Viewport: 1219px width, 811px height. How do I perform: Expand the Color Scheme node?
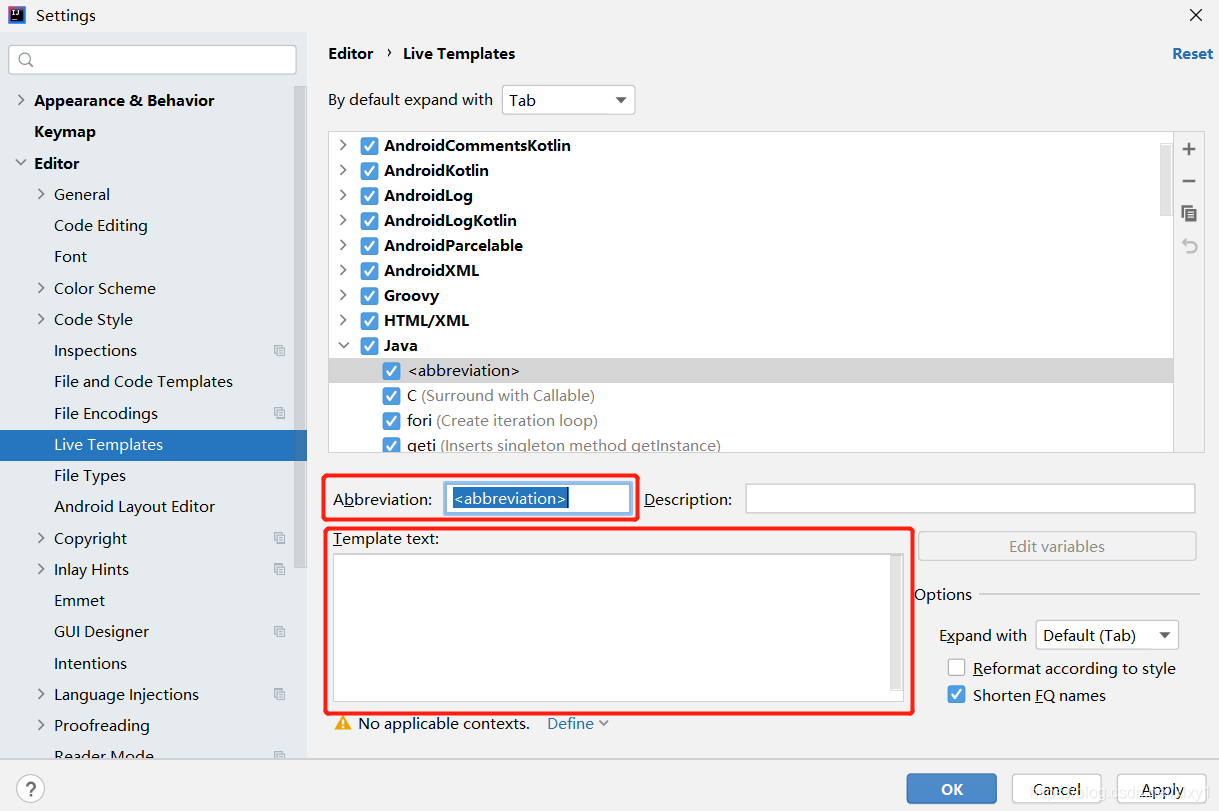[x=41, y=288]
